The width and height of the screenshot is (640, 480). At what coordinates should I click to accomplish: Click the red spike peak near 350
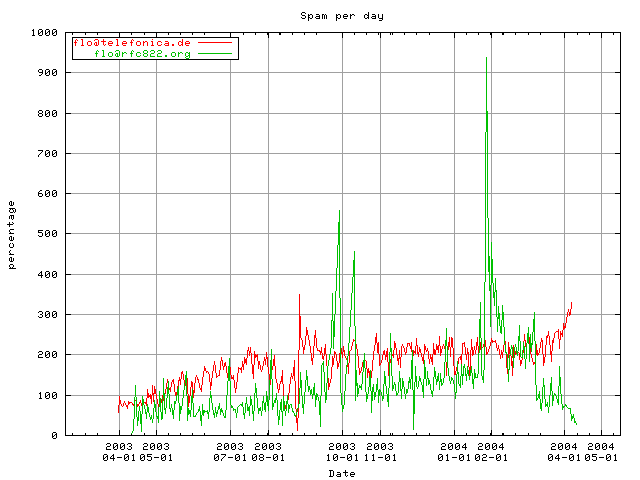pos(299,295)
